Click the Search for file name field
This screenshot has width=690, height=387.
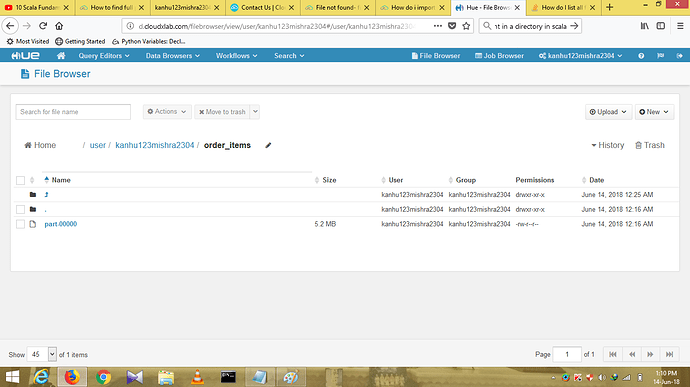73,112
